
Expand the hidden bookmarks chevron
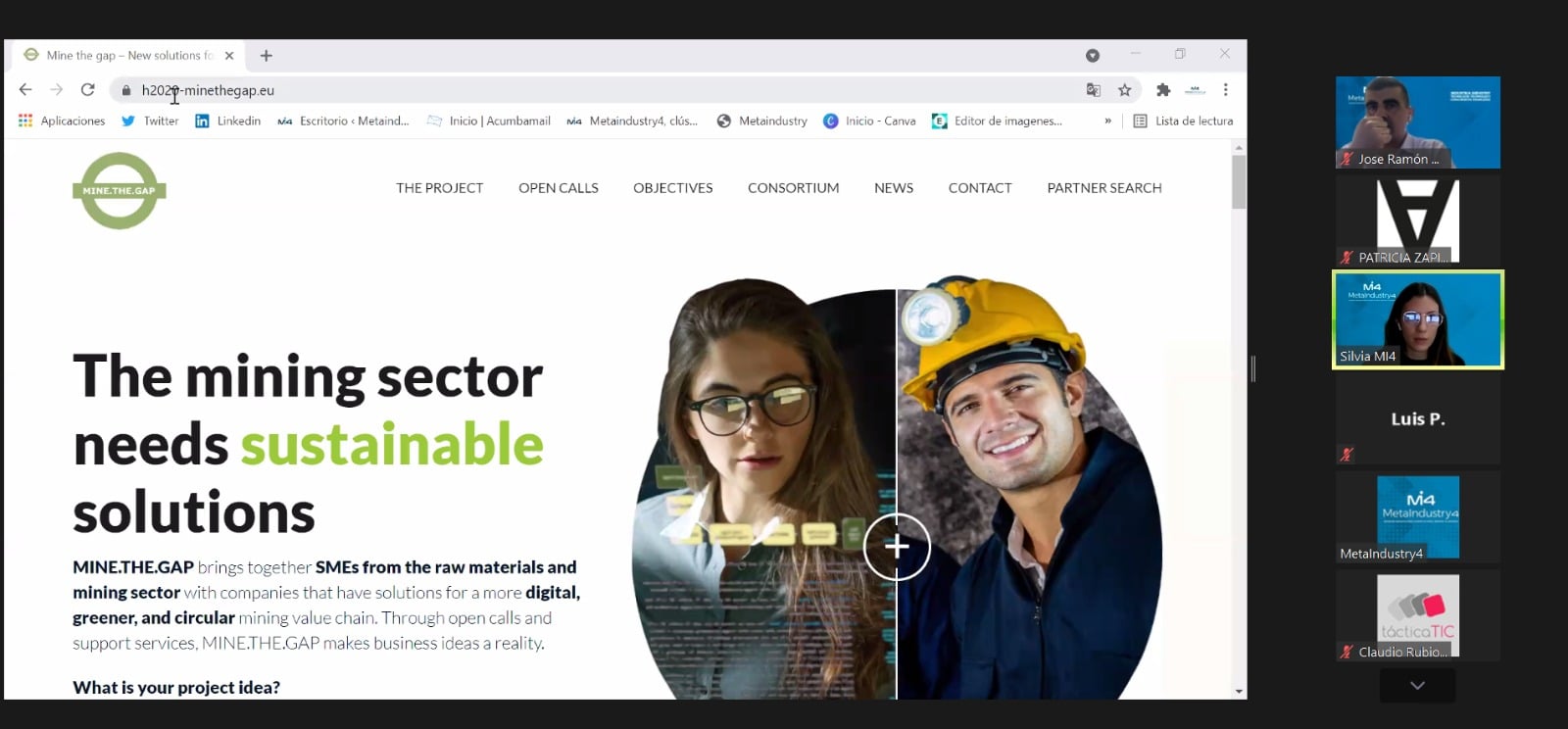pyautogui.click(x=1107, y=121)
